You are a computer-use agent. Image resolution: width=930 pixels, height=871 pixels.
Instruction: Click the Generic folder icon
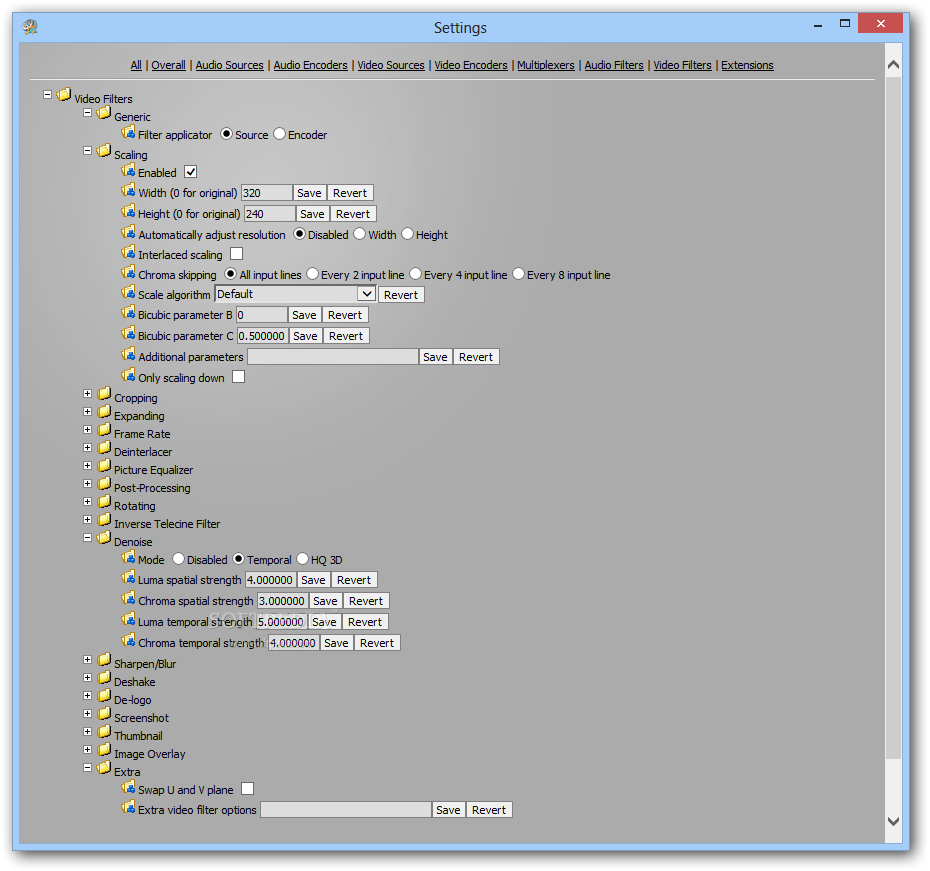point(104,113)
